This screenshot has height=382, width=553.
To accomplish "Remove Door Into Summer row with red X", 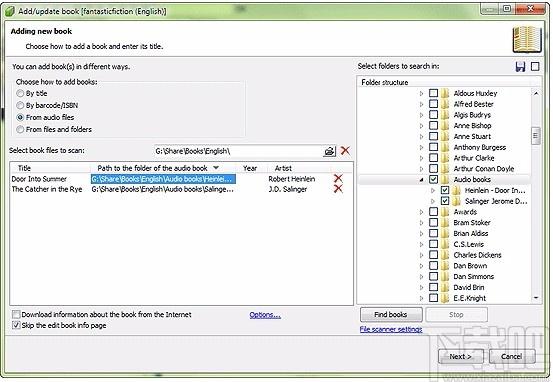I will tap(338, 178).
